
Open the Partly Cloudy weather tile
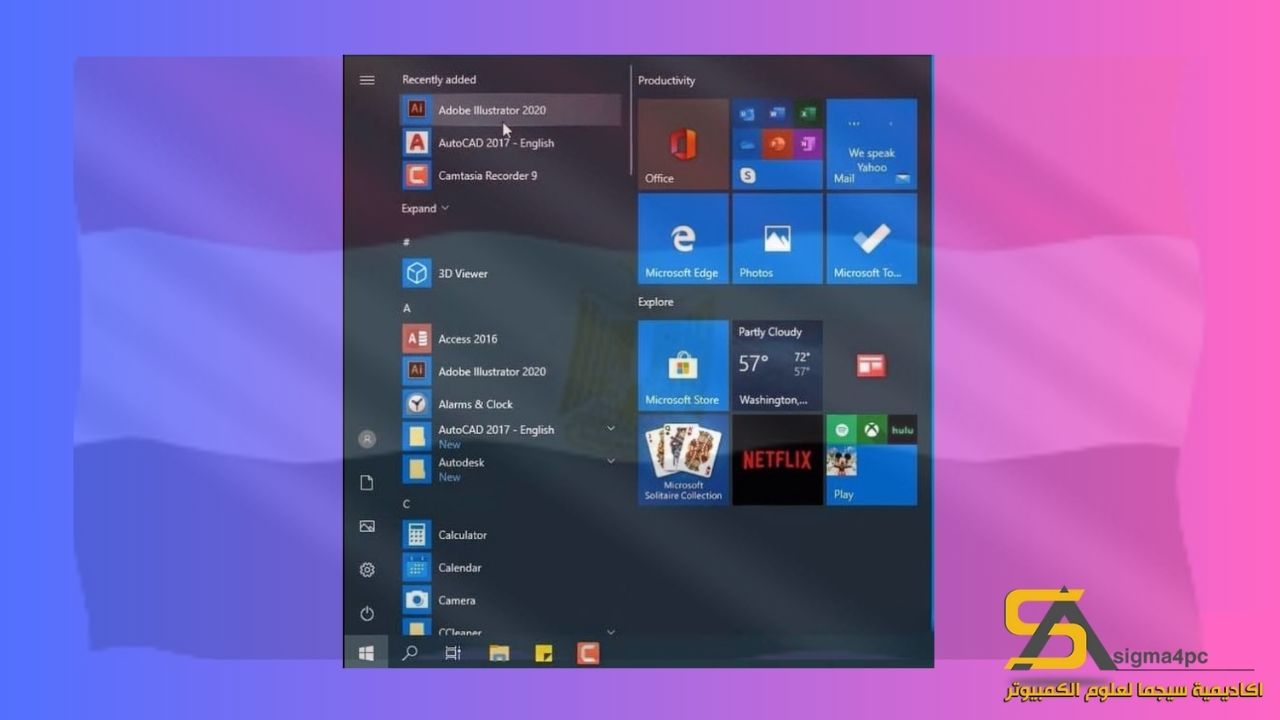pyautogui.click(x=777, y=366)
